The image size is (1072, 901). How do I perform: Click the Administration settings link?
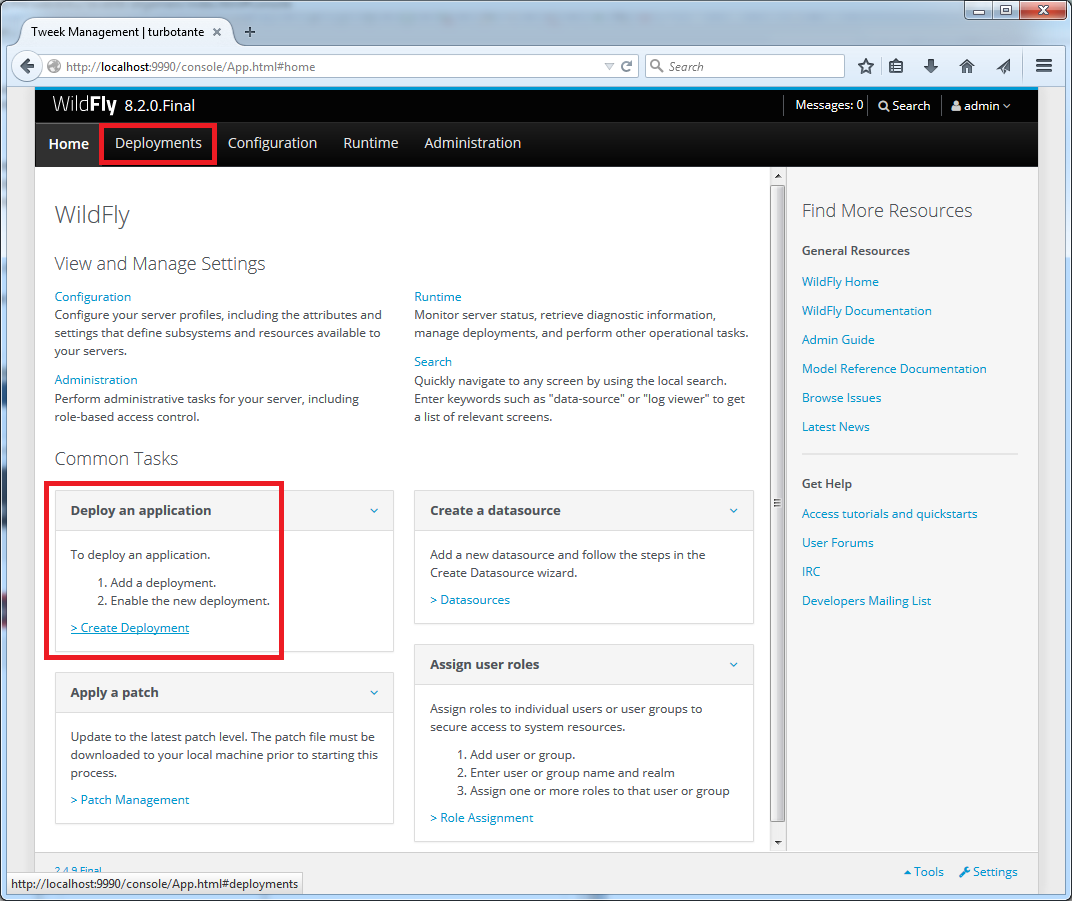[96, 379]
